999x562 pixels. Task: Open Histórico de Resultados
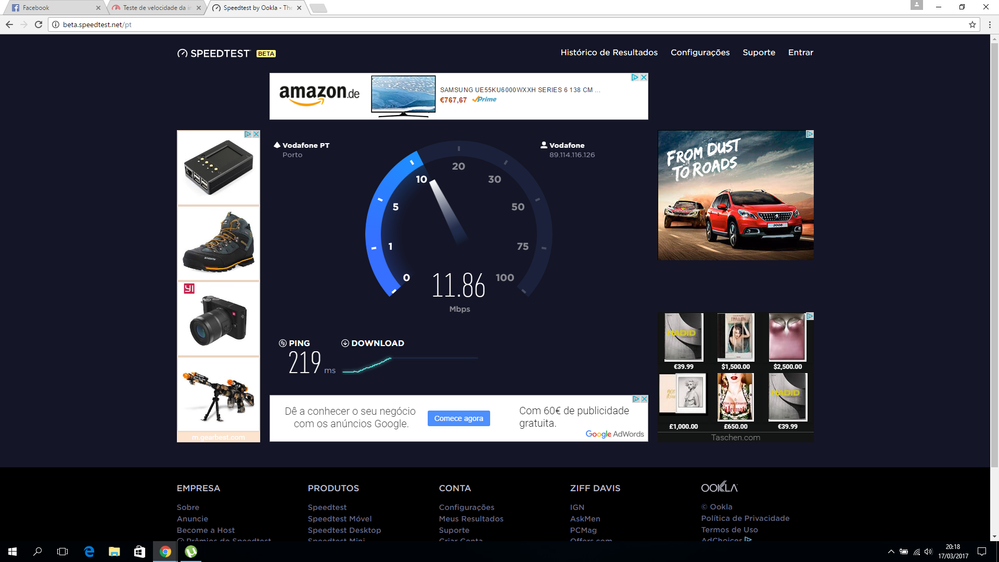tap(609, 52)
